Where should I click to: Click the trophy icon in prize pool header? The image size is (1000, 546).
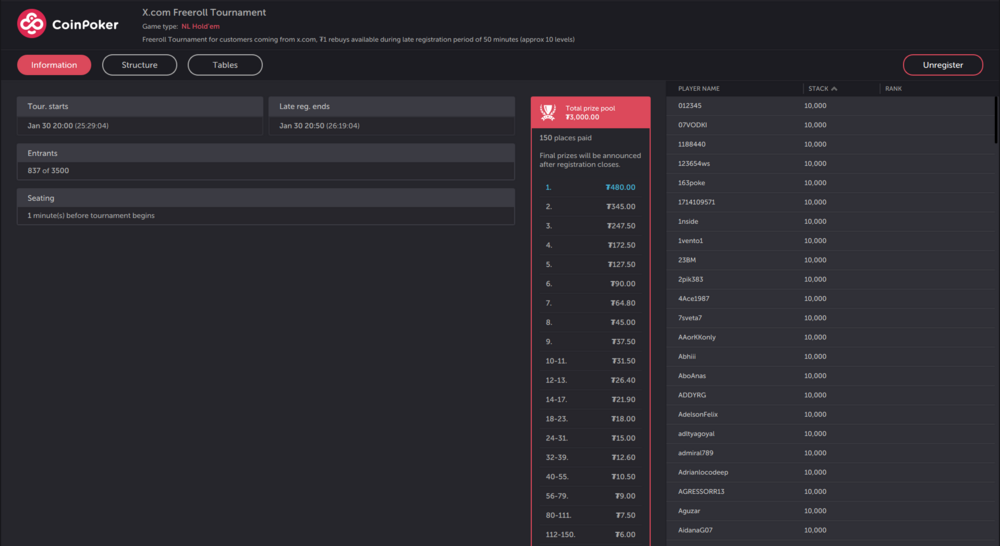coord(547,112)
